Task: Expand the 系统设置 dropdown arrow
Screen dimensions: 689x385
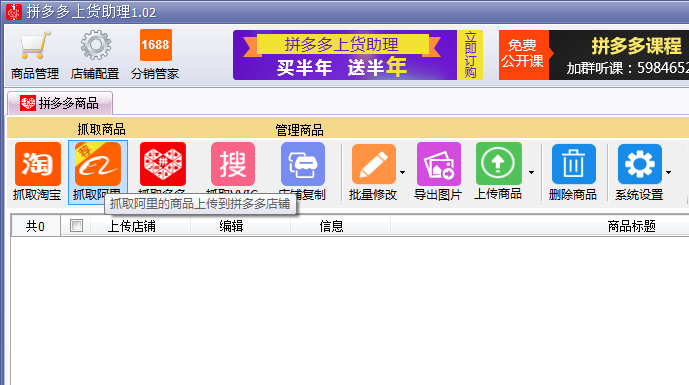Action: [668, 172]
